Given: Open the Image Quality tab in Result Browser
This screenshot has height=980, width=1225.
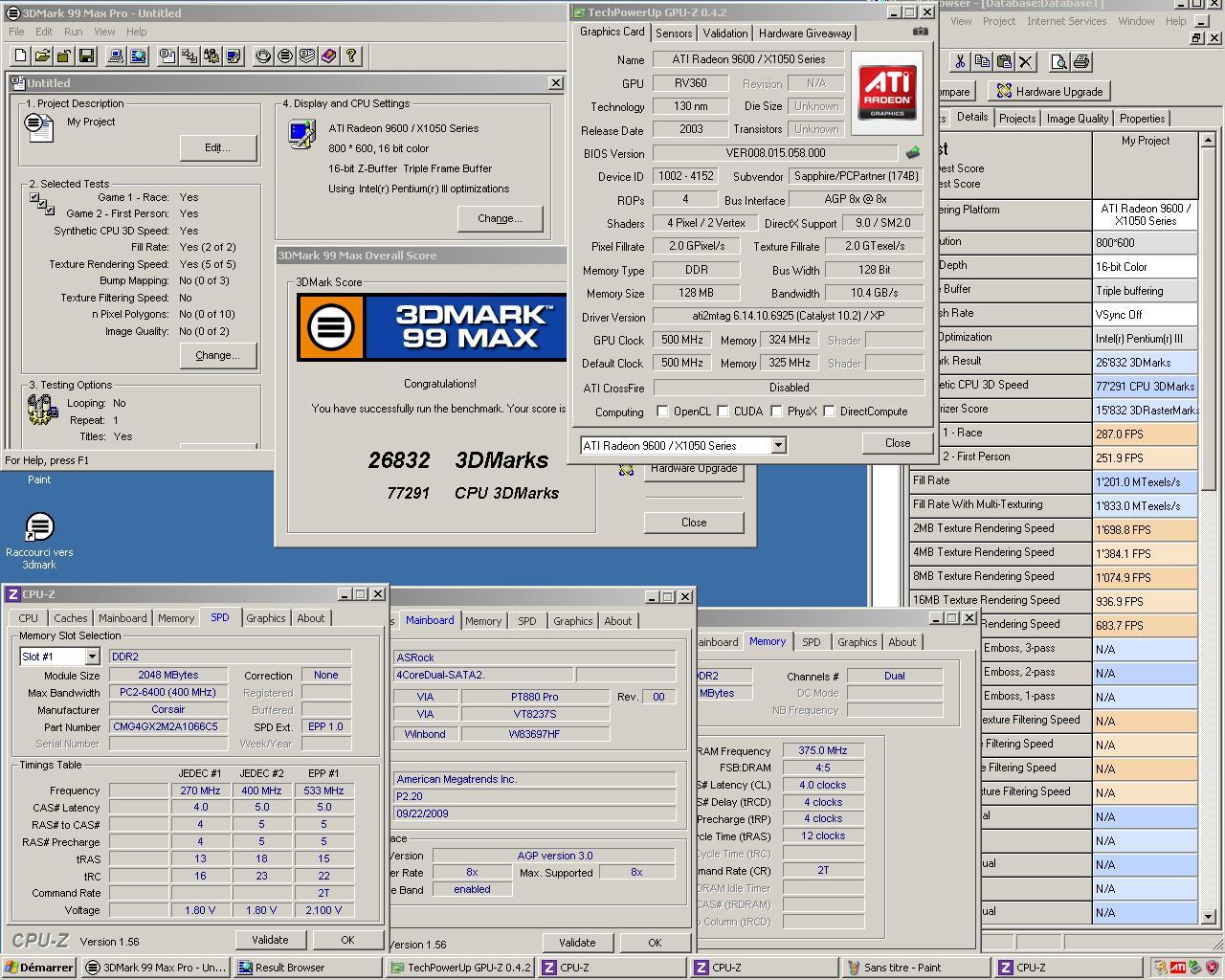Looking at the screenshot, I should click(x=1077, y=119).
